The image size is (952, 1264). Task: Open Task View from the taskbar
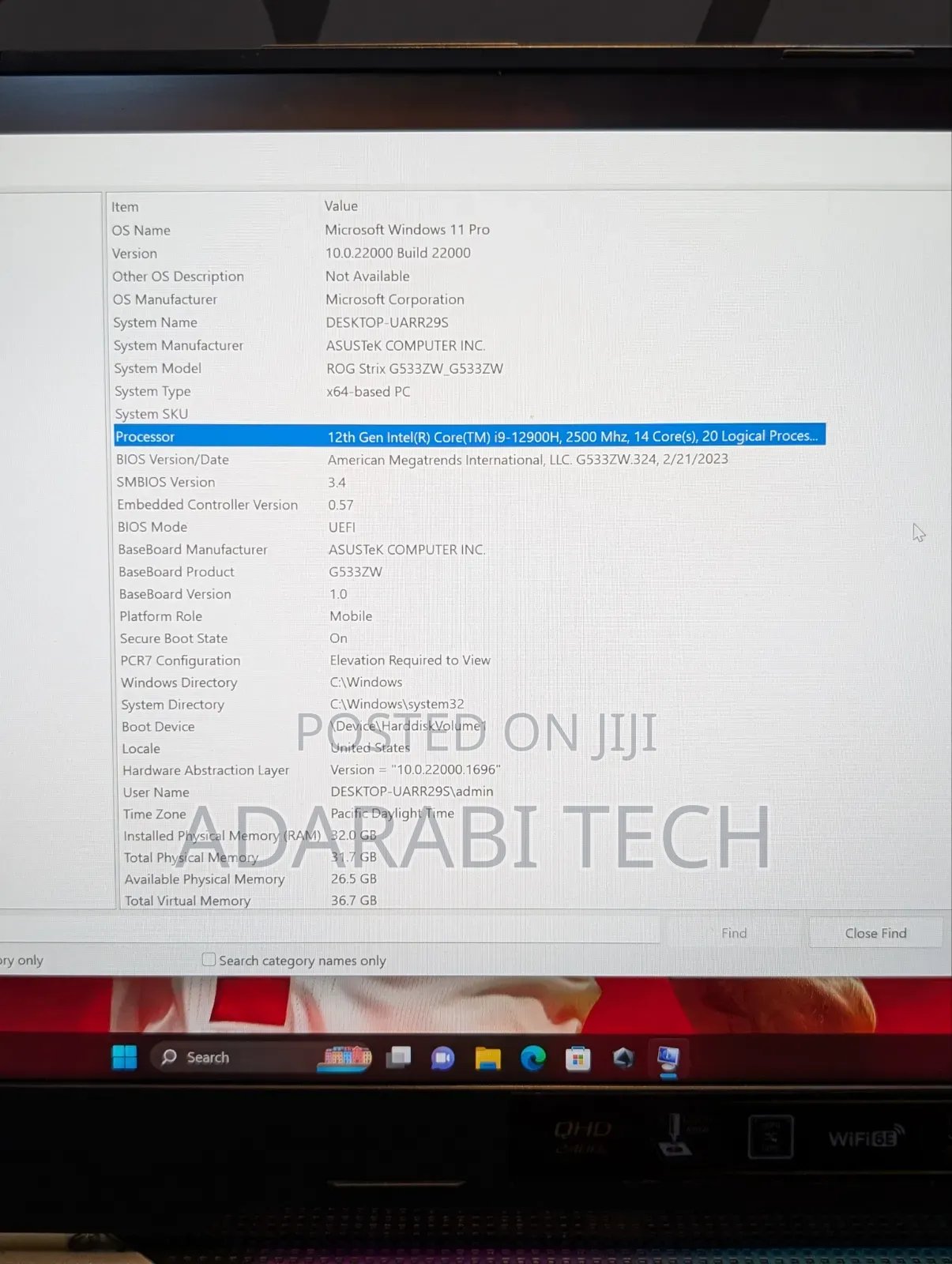(x=398, y=1057)
